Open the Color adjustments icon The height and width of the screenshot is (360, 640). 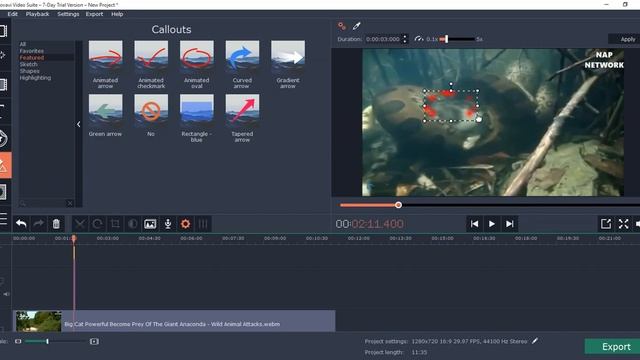tap(133, 224)
